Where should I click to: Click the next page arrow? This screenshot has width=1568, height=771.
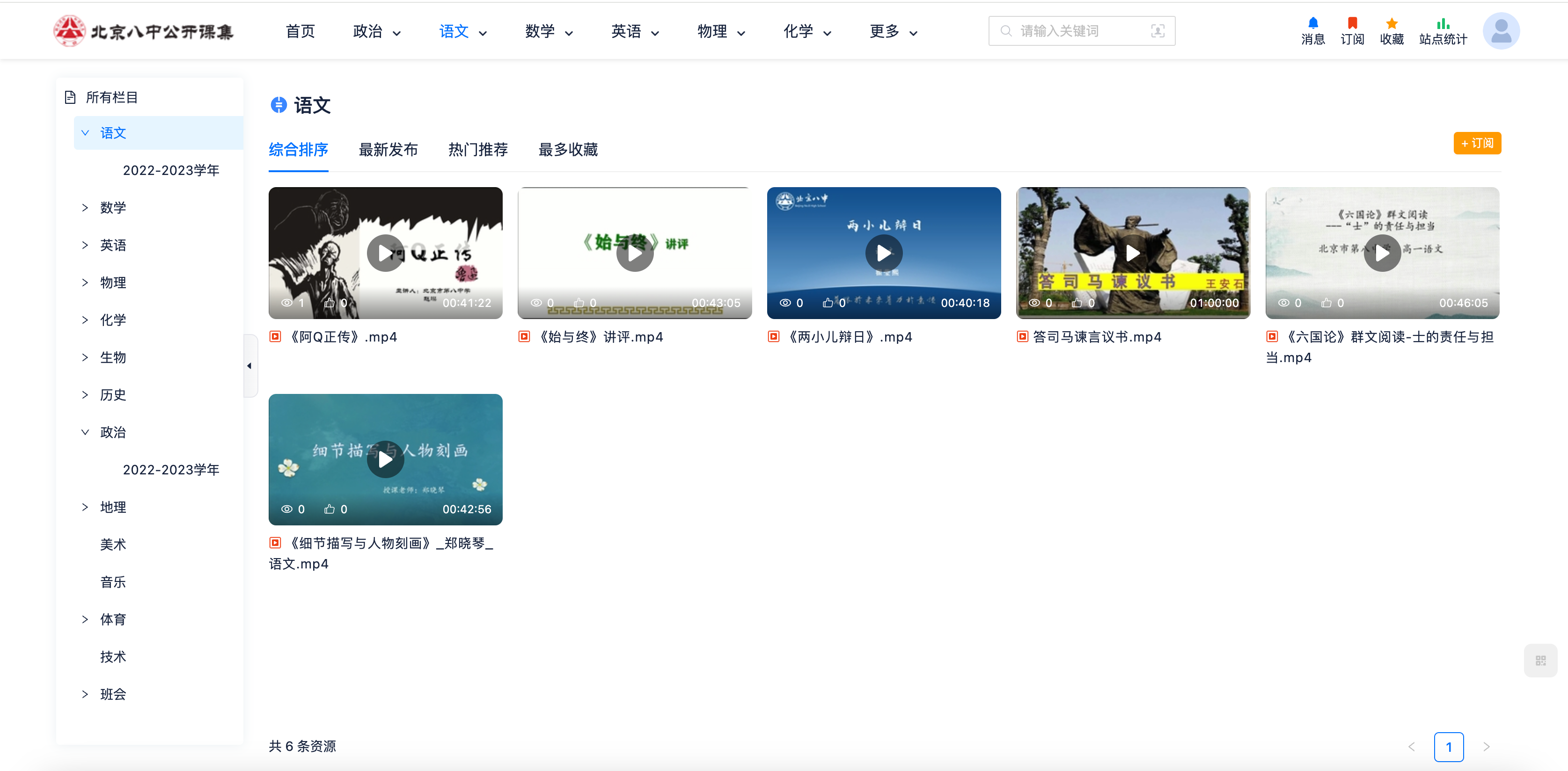click(x=1486, y=747)
